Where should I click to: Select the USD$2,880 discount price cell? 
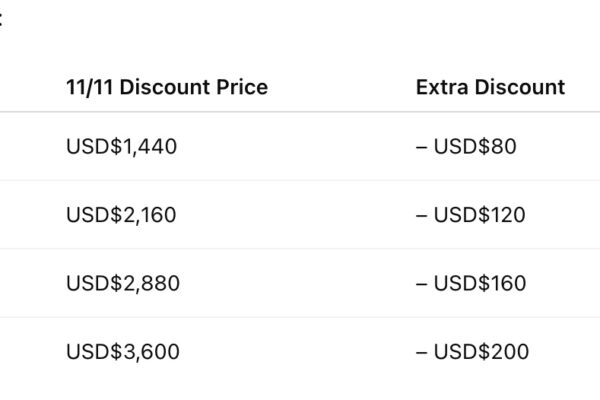pyautogui.click(x=123, y=284)
